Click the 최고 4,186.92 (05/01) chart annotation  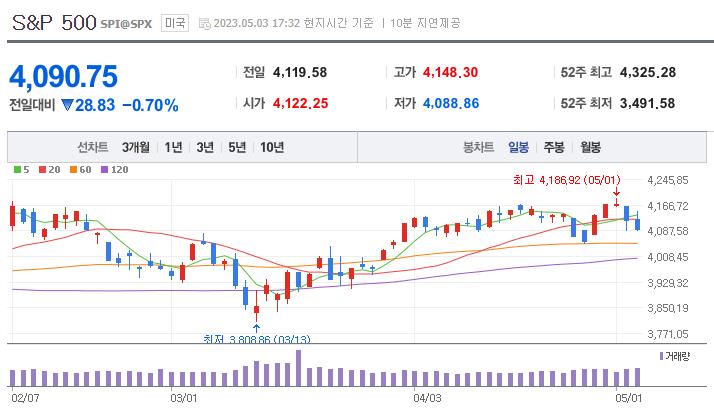point(567,180)
